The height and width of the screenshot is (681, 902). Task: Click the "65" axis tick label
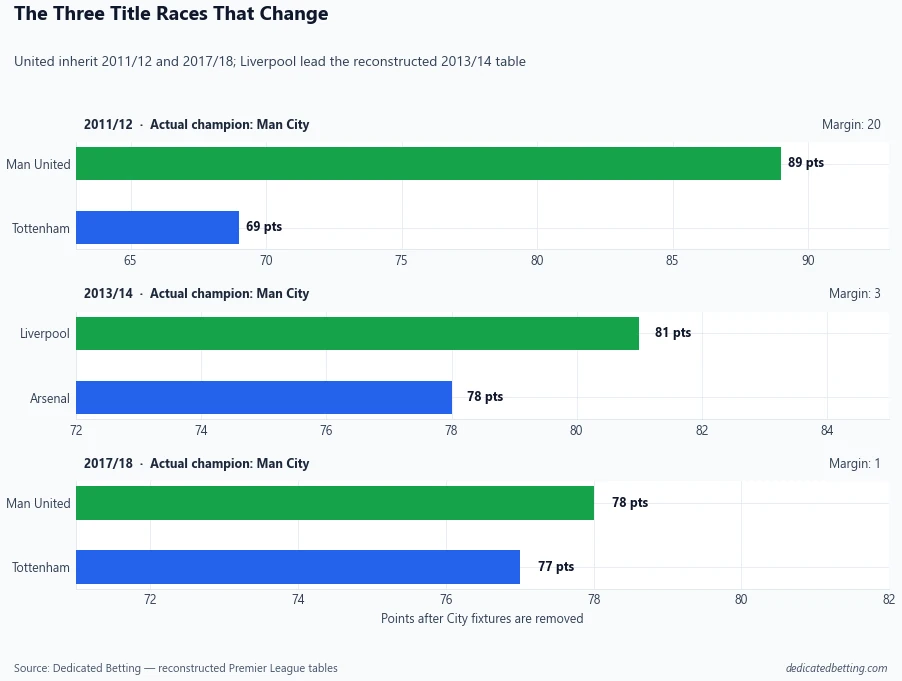point(130,261)
